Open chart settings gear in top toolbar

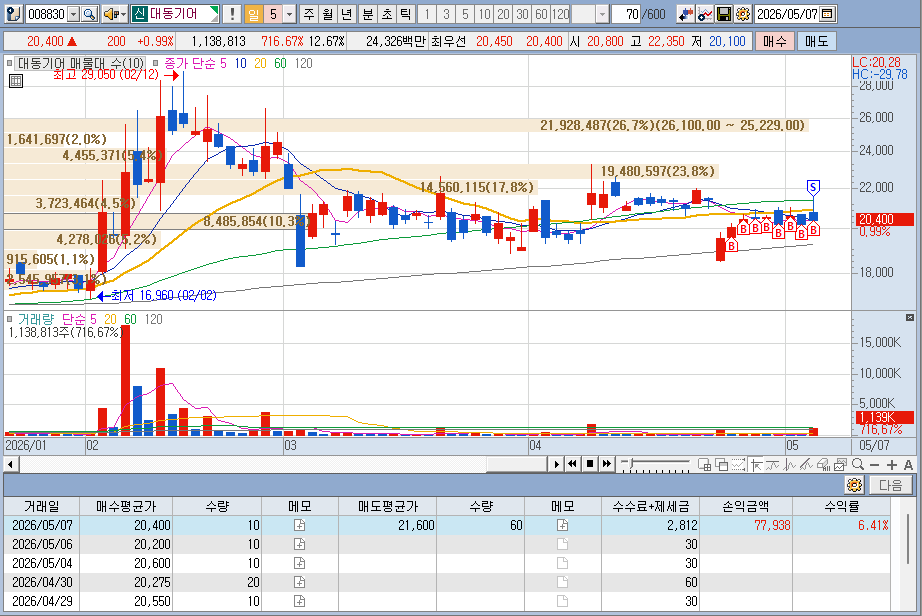coord(743,14)
